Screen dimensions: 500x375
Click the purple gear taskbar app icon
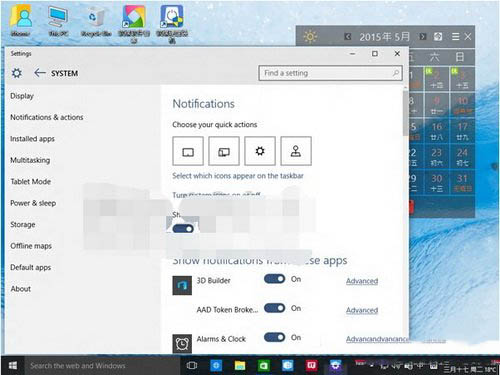(x=335, y=366)
